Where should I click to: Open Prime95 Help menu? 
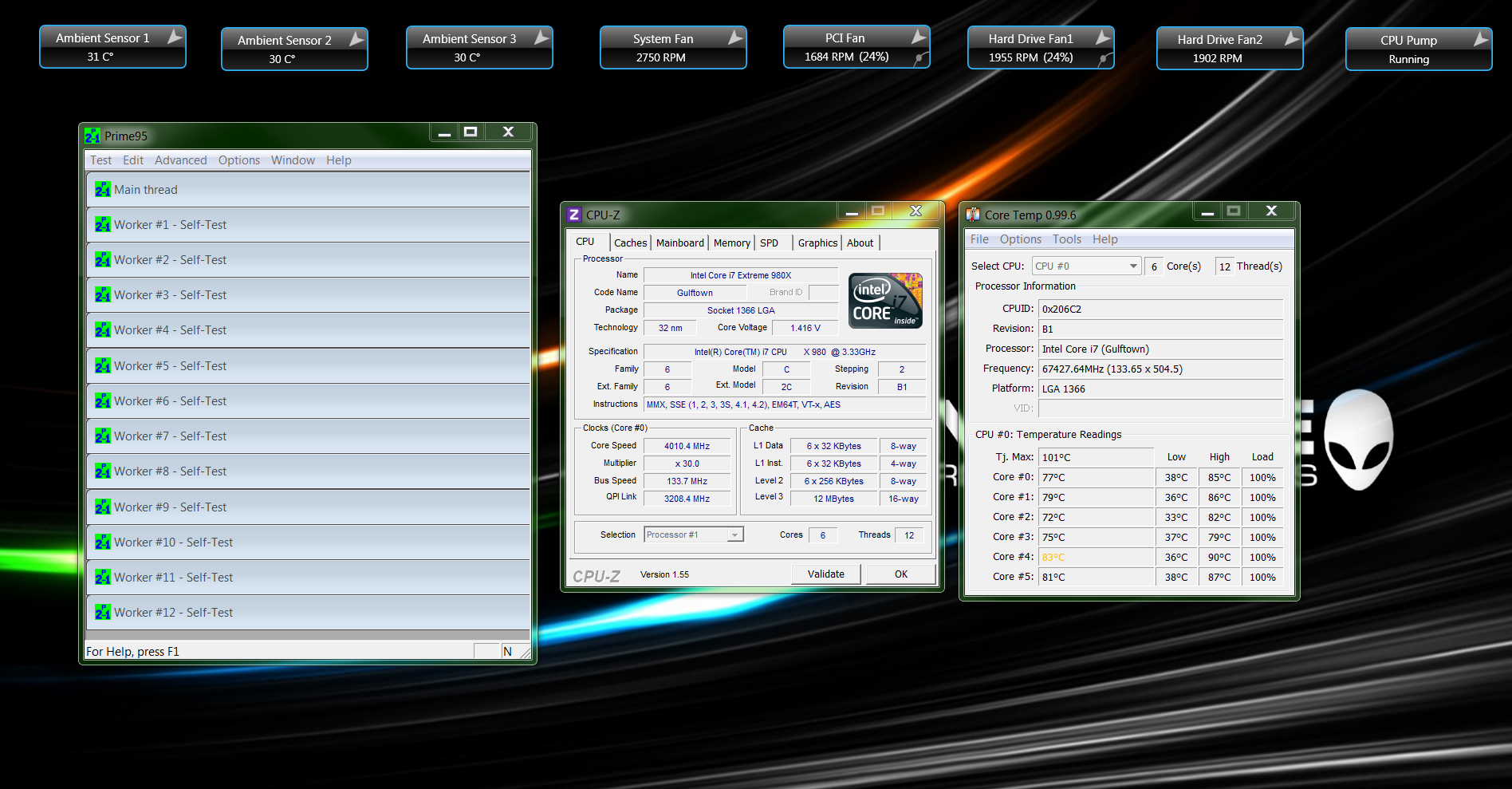point(339,160)
